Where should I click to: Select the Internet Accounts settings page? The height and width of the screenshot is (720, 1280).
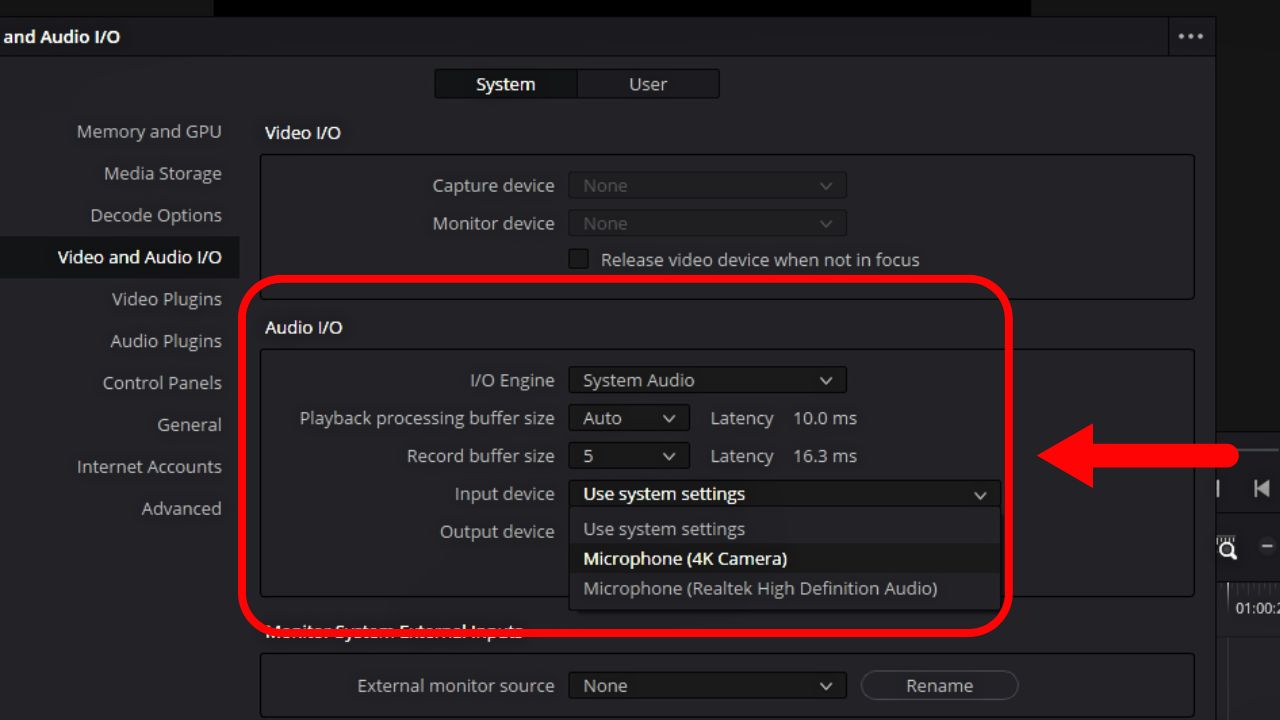tap(149, 466)
